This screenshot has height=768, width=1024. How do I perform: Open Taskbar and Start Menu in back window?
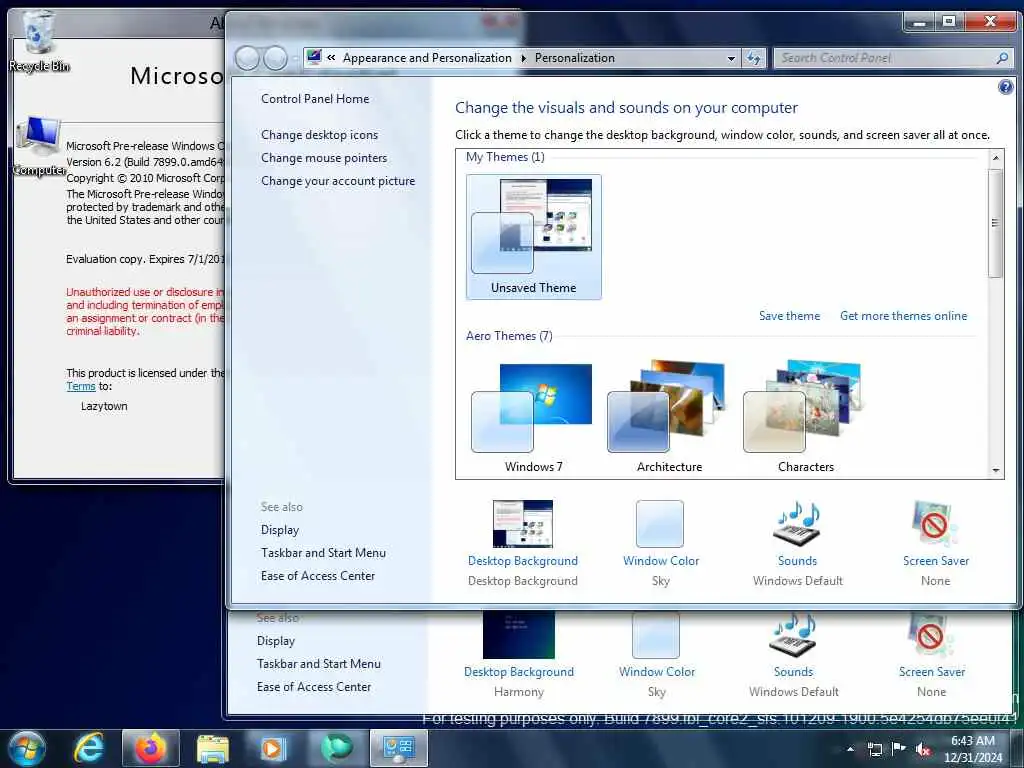point(319,664)
